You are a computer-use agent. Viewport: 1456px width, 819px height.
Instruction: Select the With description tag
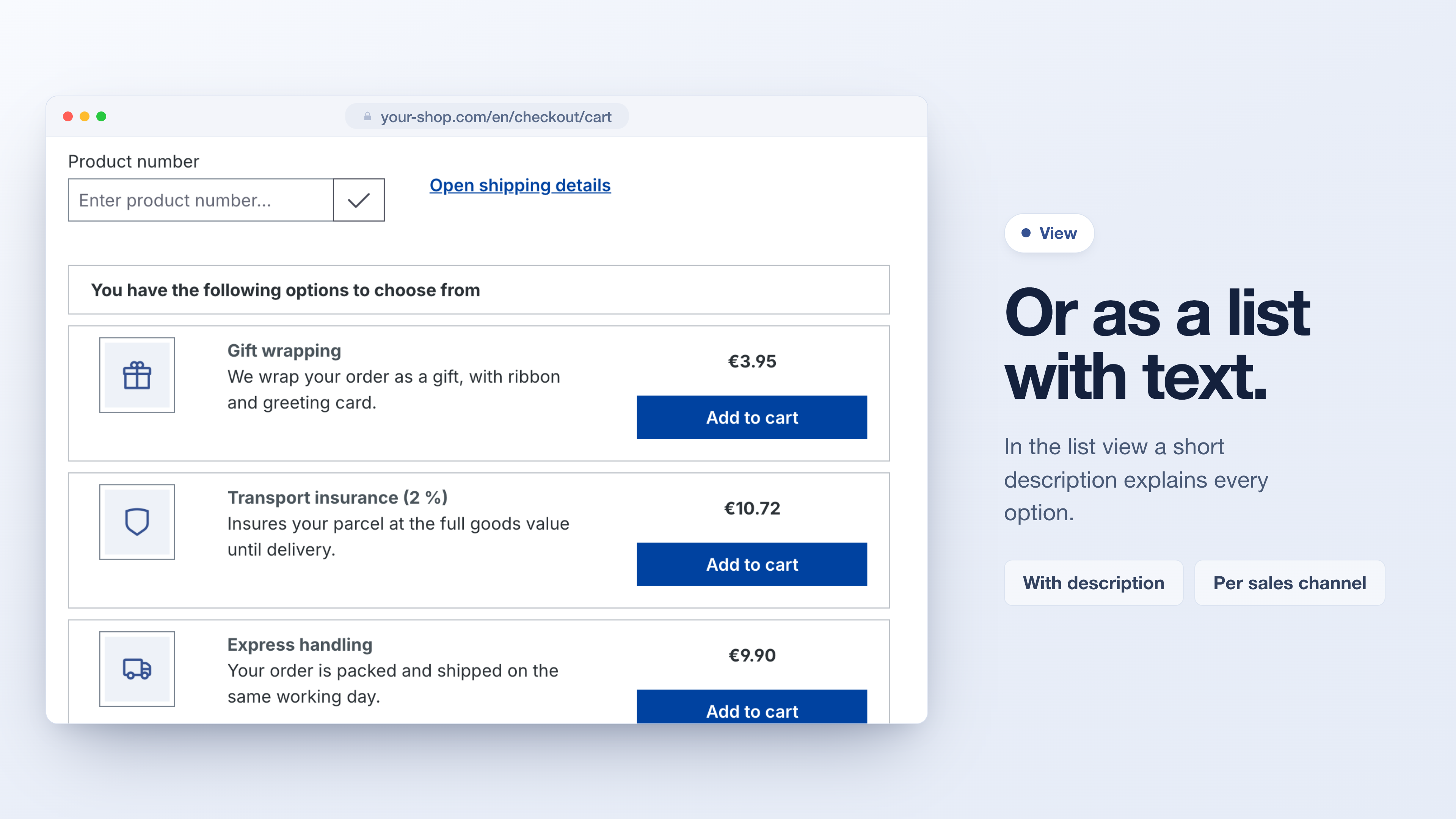click(x=1094, y=583)
